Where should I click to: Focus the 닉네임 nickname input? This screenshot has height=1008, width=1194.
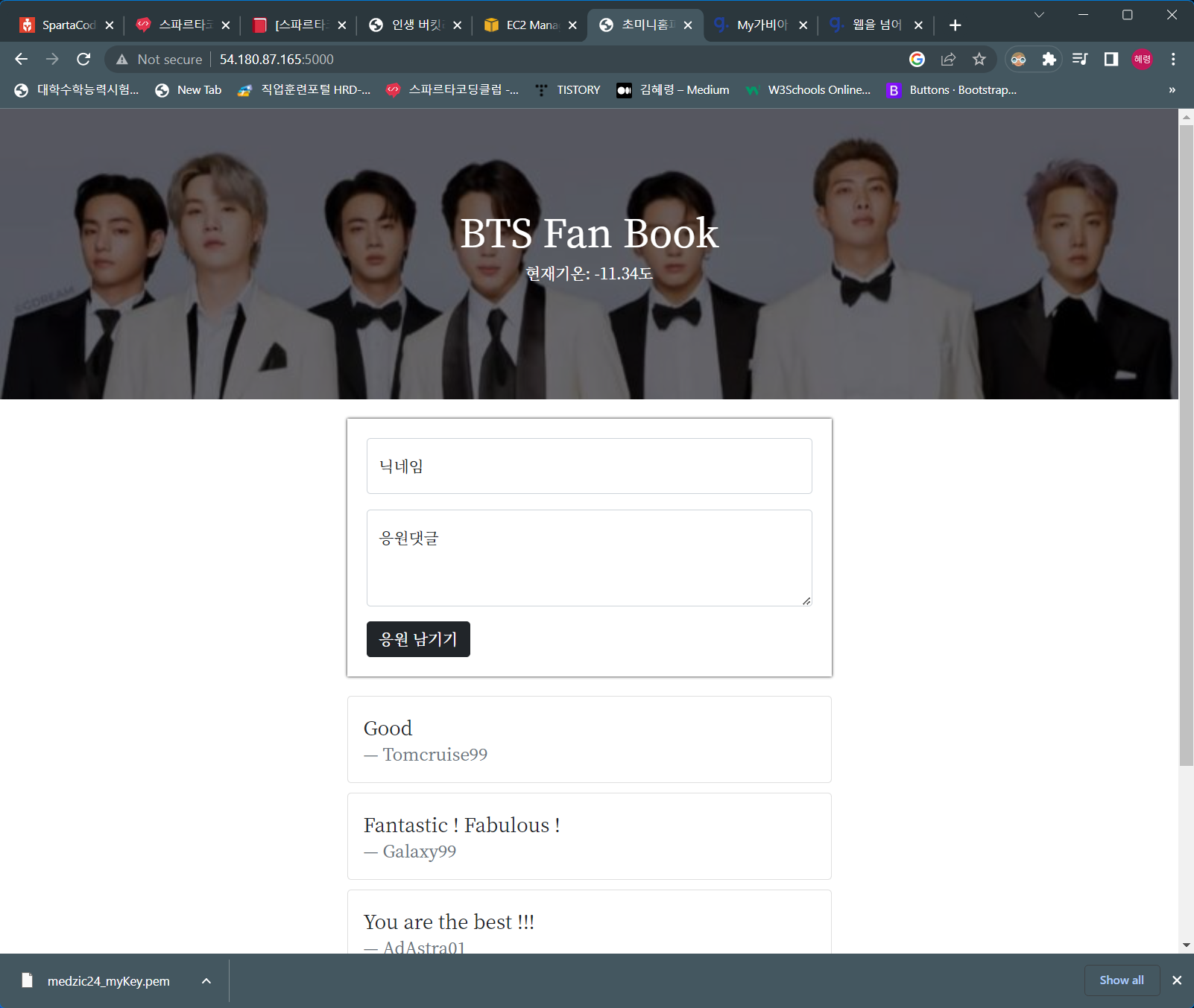click(x=589, y=466)
